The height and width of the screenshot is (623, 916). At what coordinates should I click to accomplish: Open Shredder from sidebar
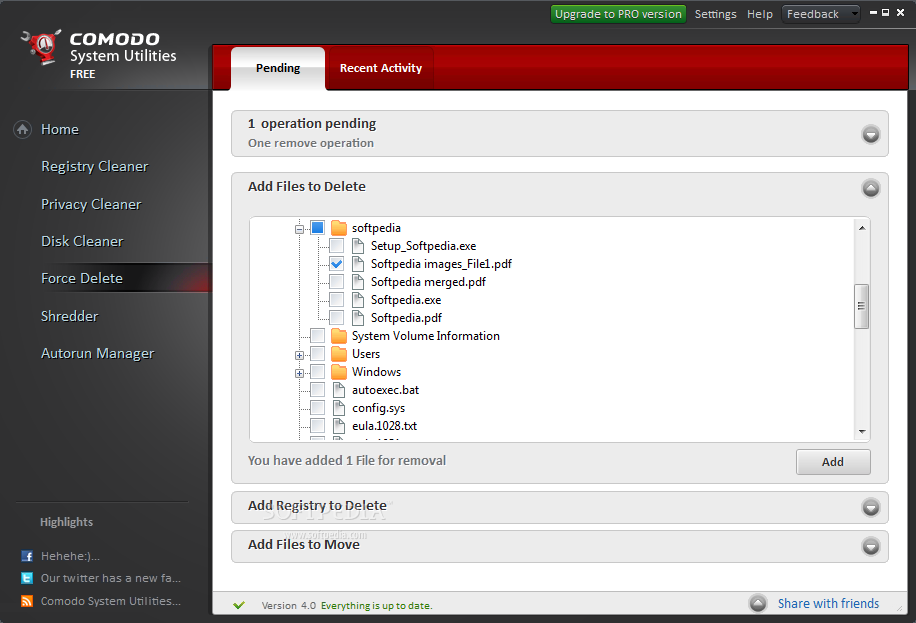click(70, 316)
